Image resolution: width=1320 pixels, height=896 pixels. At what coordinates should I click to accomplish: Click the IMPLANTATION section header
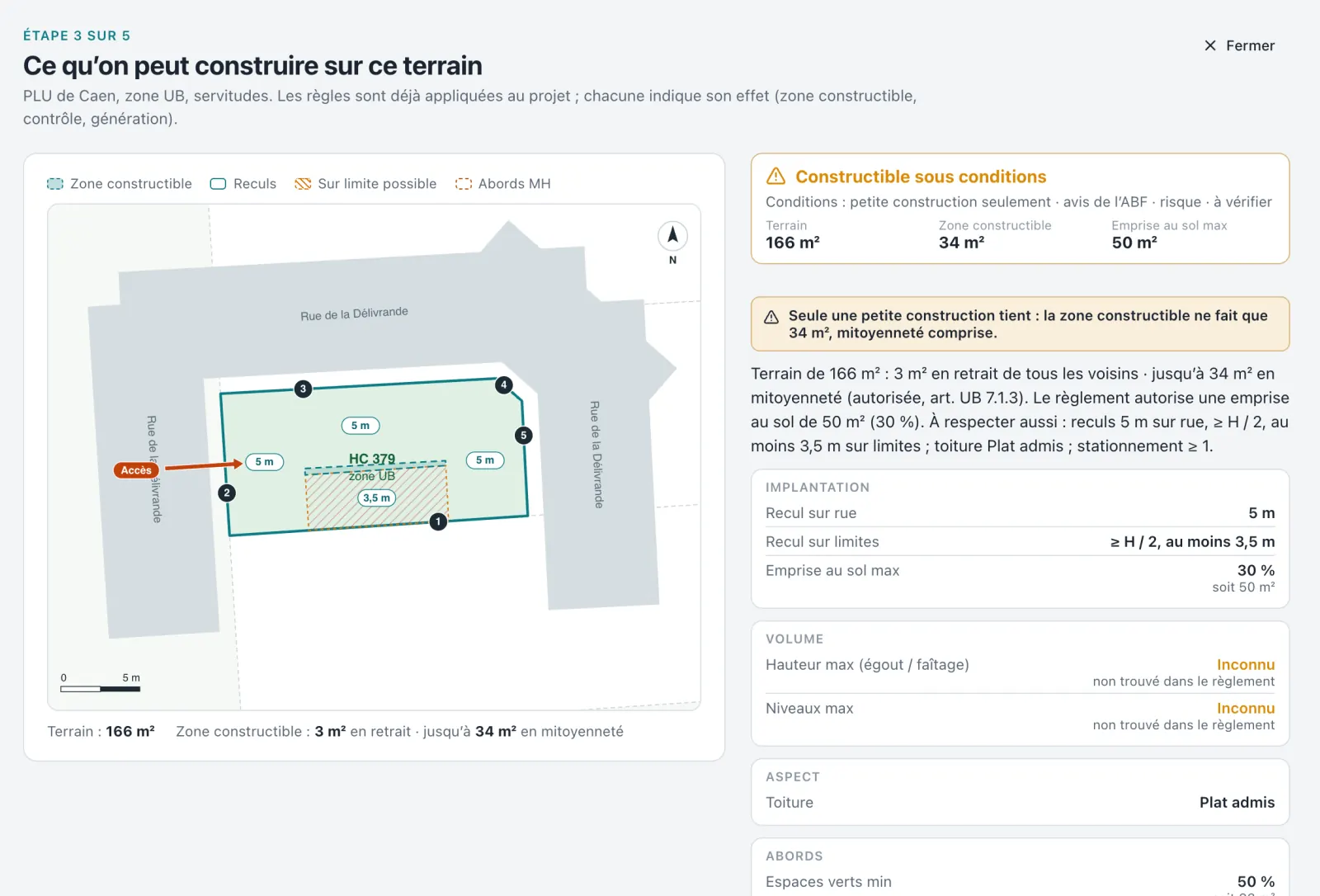818,488
